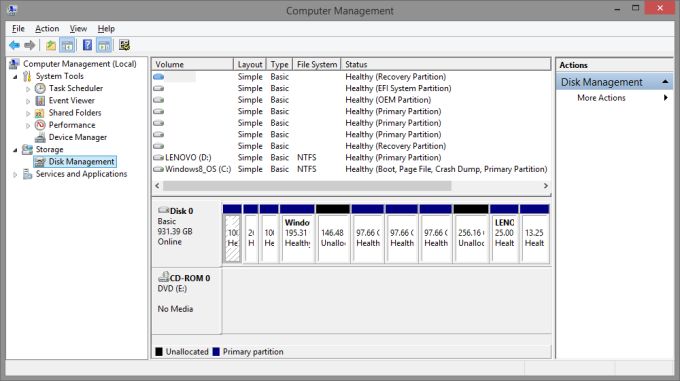680x381 pixels.
Task: Select the 146.48 Unallocated partition block
Action: pos(333,234)
